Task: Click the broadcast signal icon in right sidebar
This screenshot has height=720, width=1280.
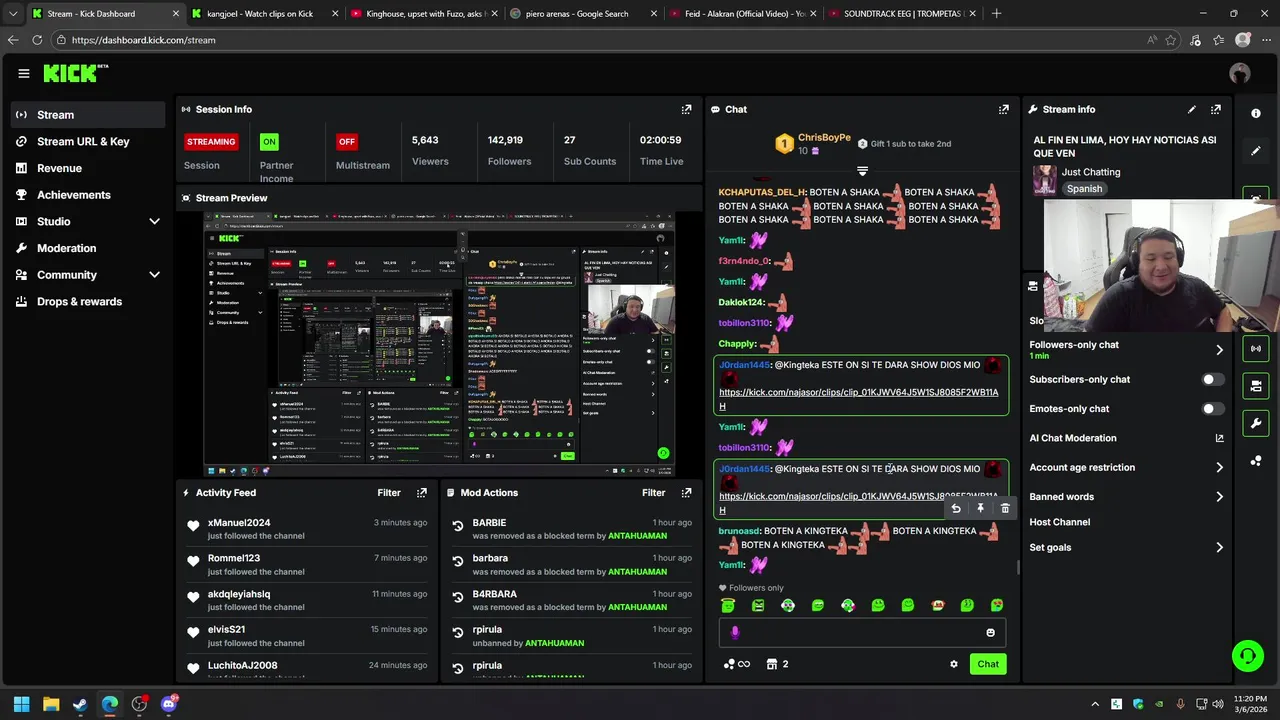Action: 1256,348
